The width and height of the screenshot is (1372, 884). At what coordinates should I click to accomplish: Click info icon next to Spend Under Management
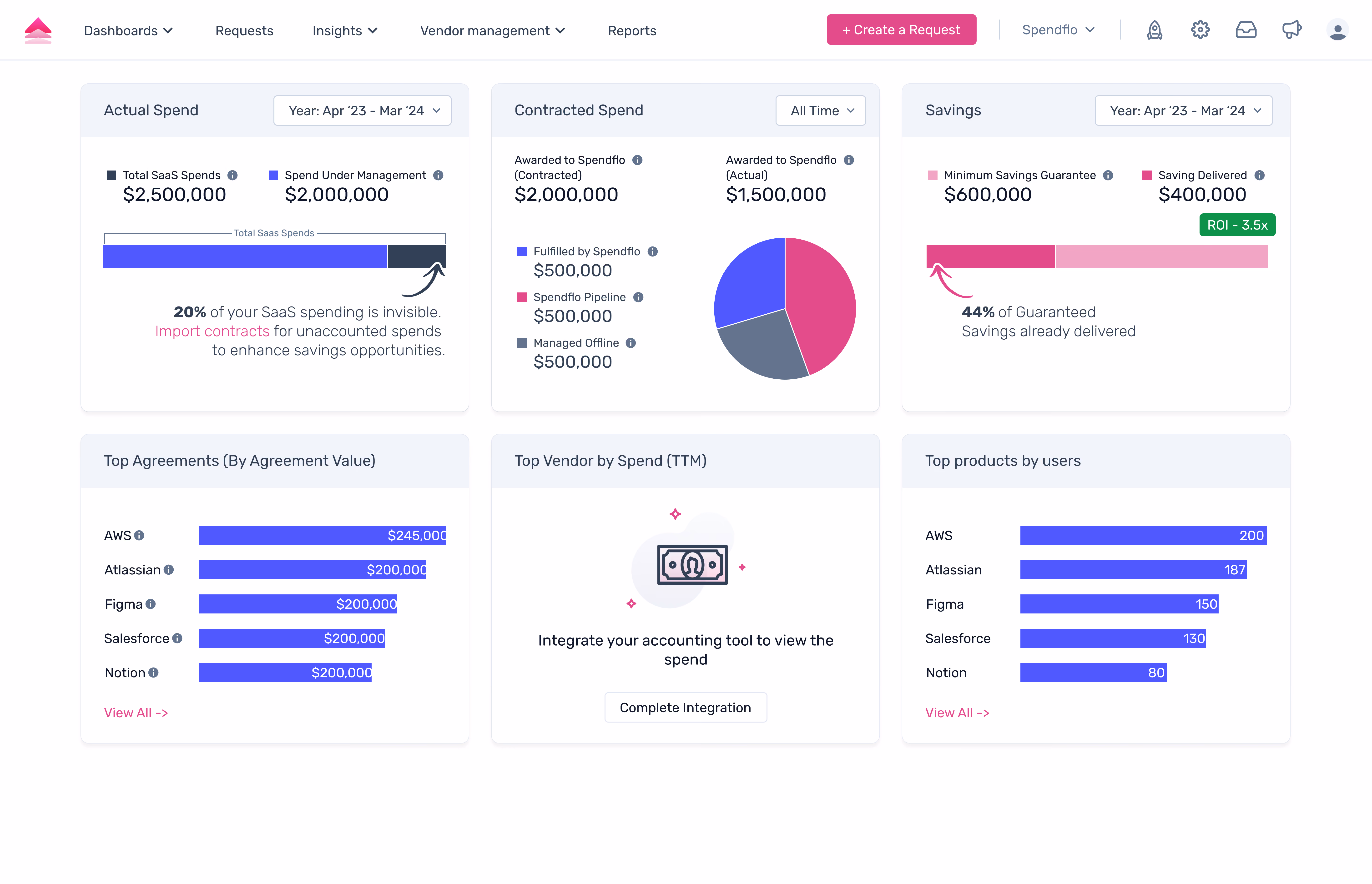438,175
